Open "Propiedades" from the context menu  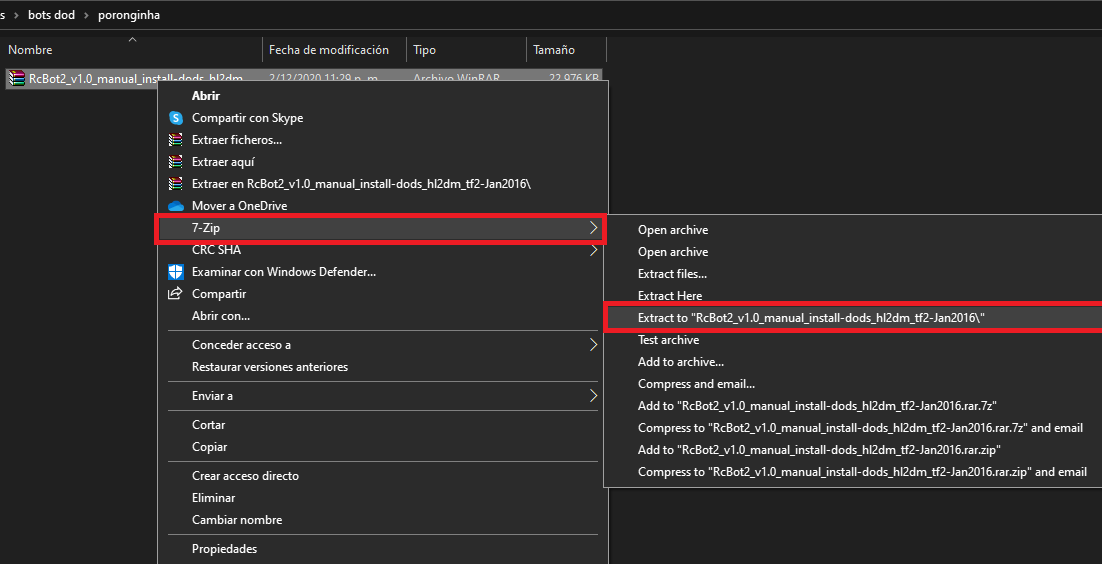pyautogui.click(x=224, y=549)
